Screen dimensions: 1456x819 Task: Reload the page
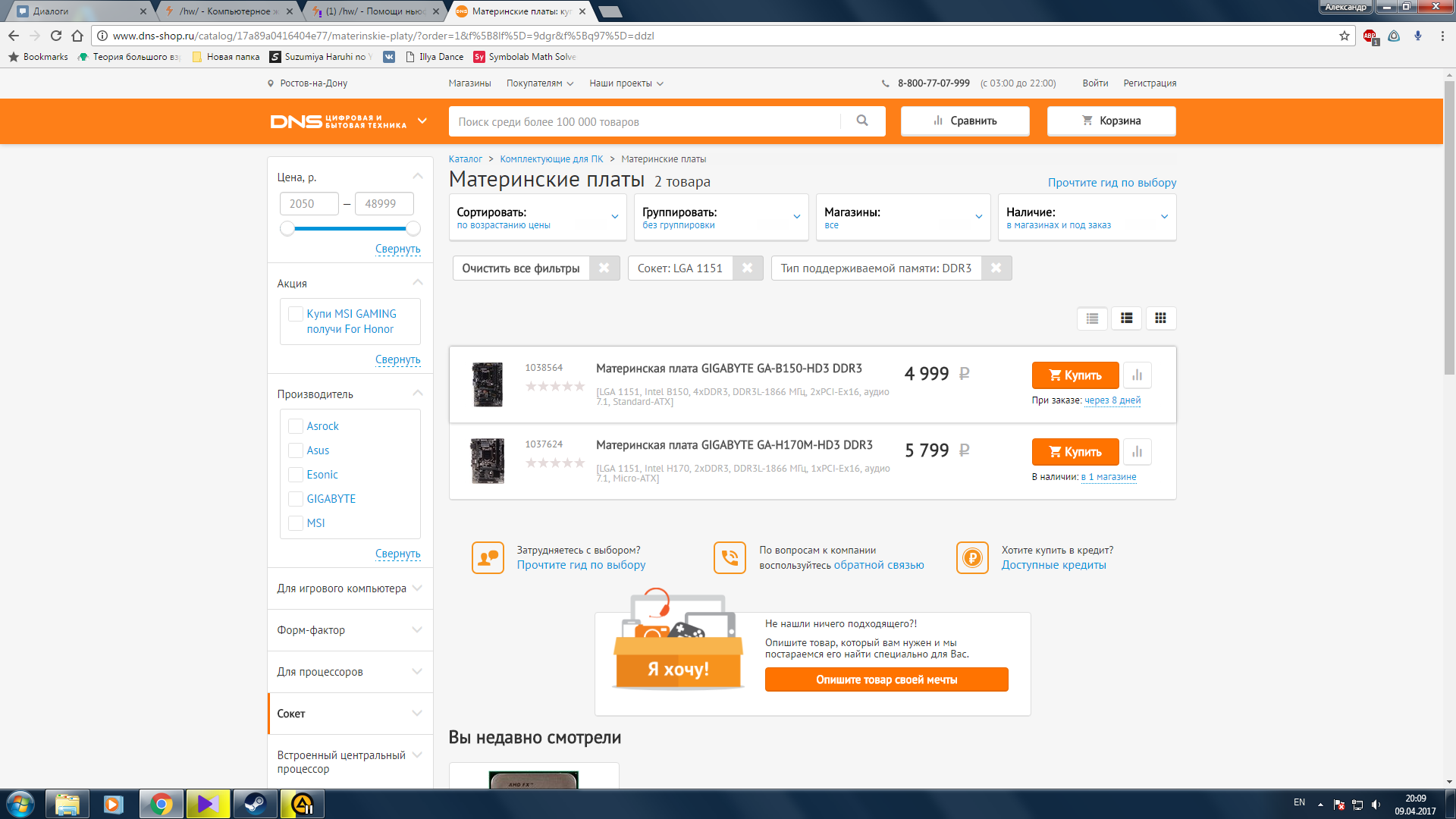pyautogui.click(x=56, y=36)
